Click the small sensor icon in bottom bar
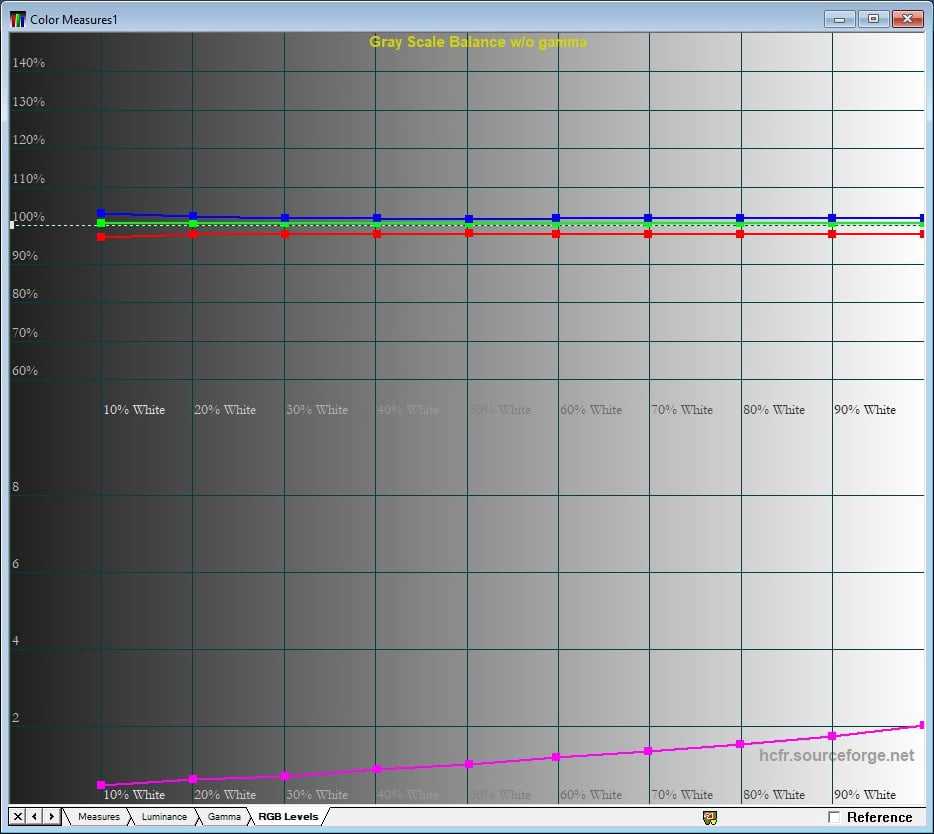This screenshot has height=834, width=934. click(x=710, y=817)
